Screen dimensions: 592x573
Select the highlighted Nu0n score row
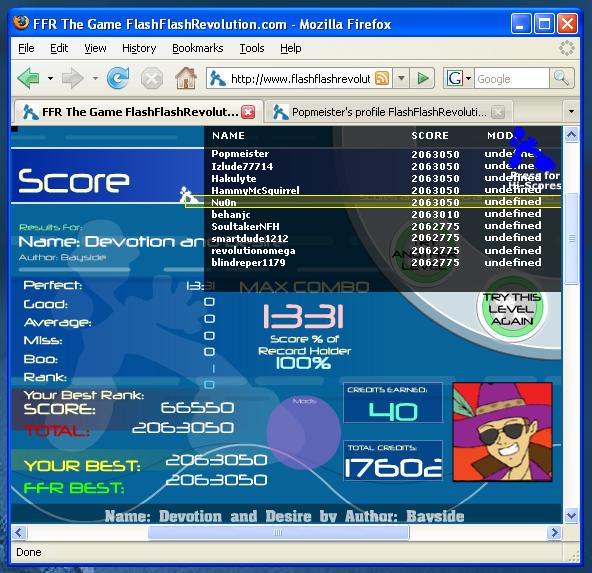pyautogui.click(x=373, y=202)
